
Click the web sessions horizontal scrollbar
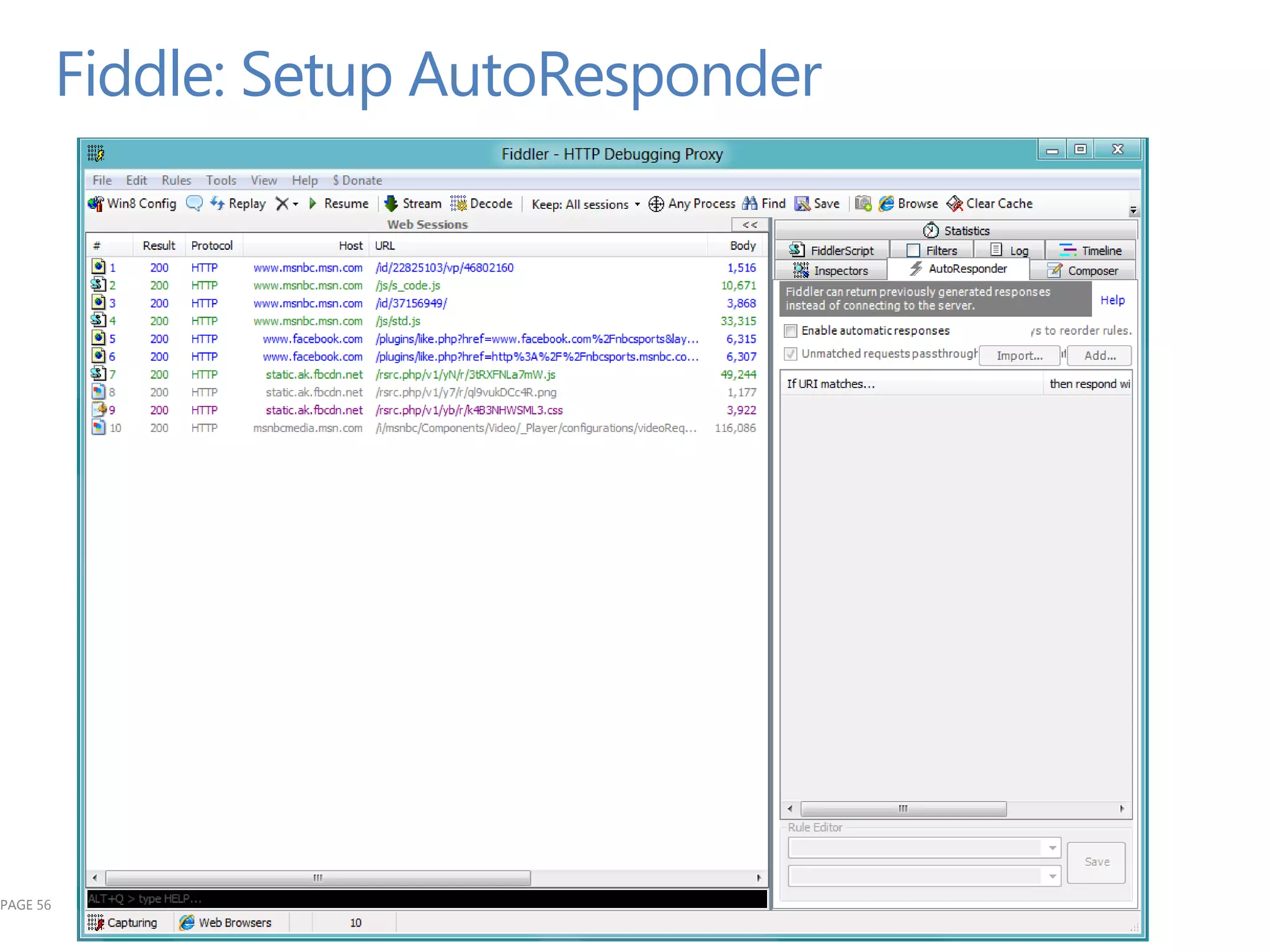317,878
